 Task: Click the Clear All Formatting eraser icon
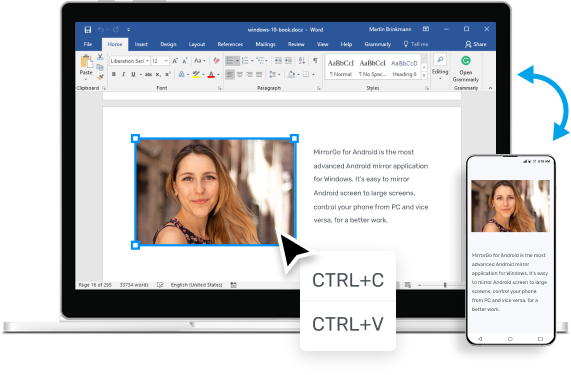(x=216, y=61)
